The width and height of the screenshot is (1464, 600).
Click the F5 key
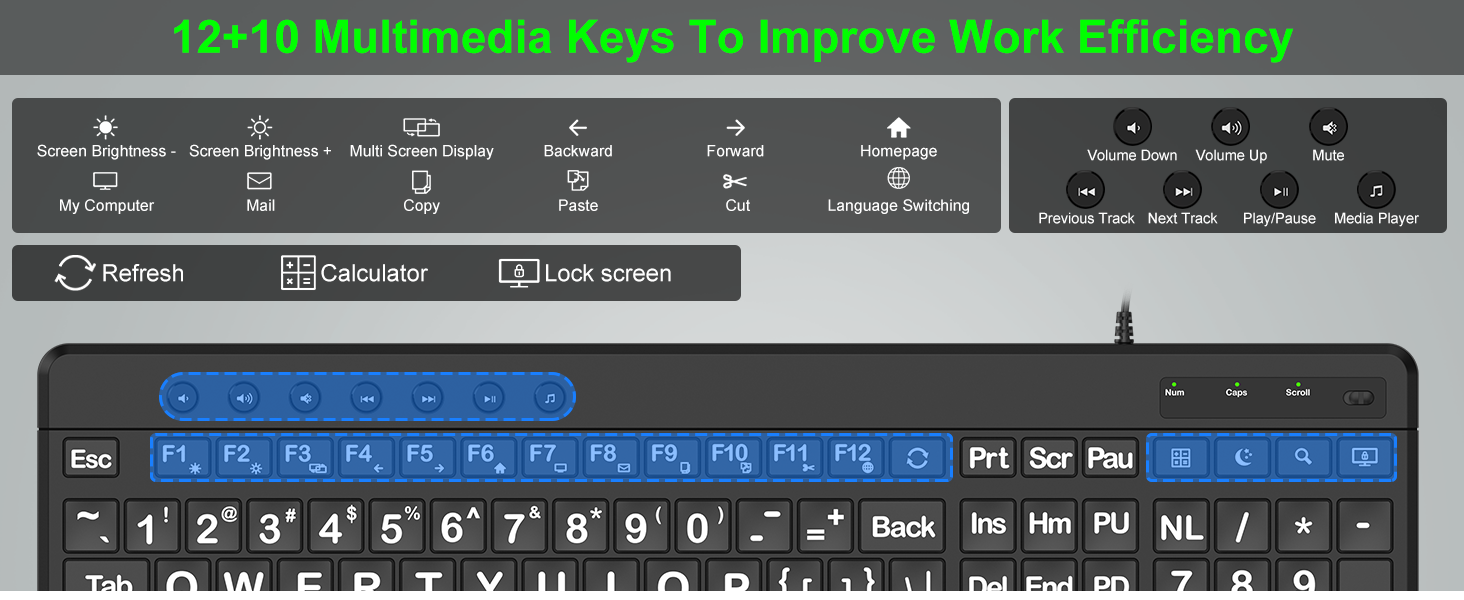(x=427, y=458)
